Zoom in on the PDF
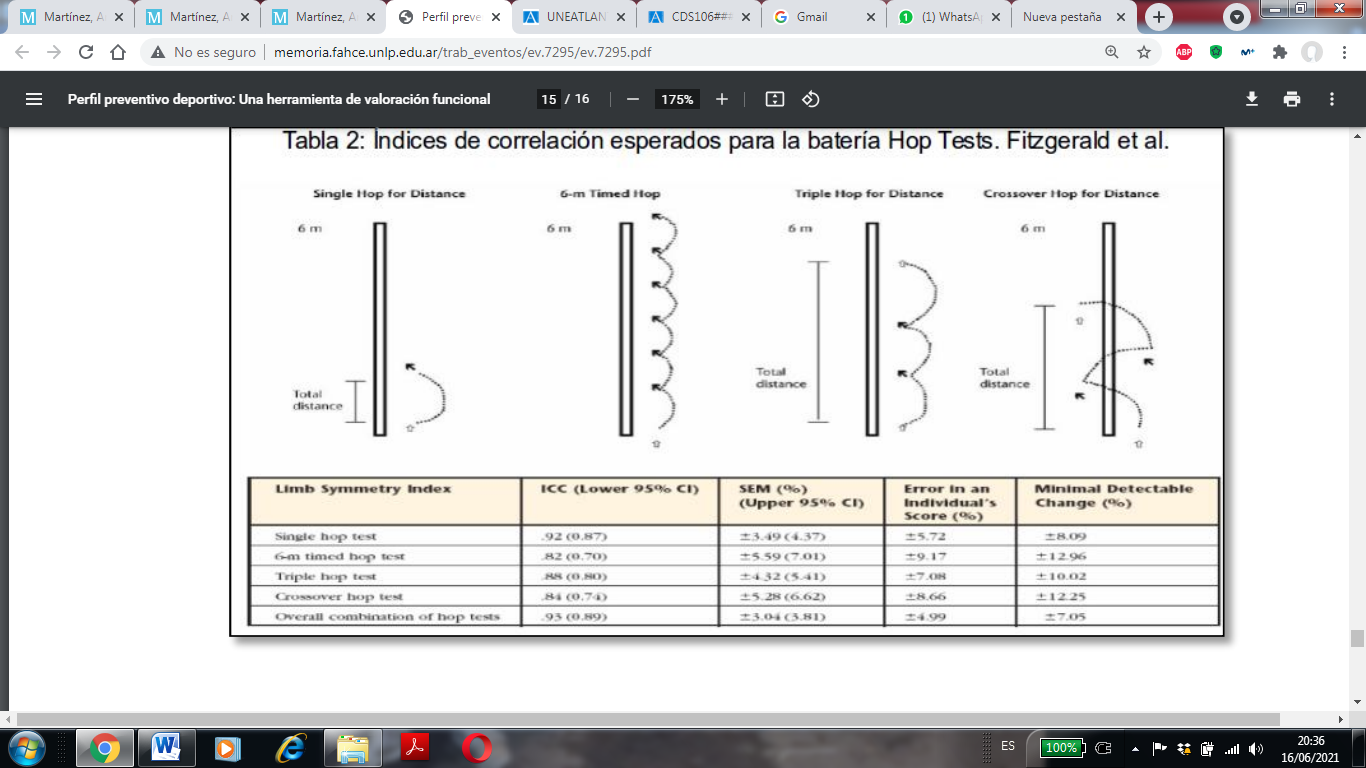This screenshot has height=768, width=1366. (722, 99)
